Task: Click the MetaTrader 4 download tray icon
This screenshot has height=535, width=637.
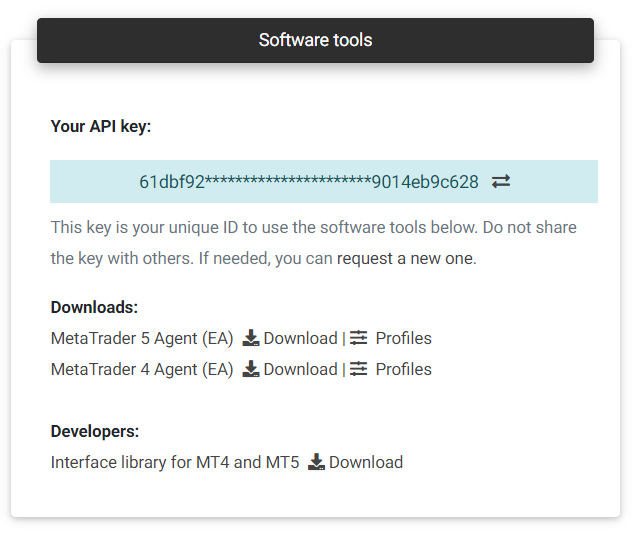Action: pos(251,369)
